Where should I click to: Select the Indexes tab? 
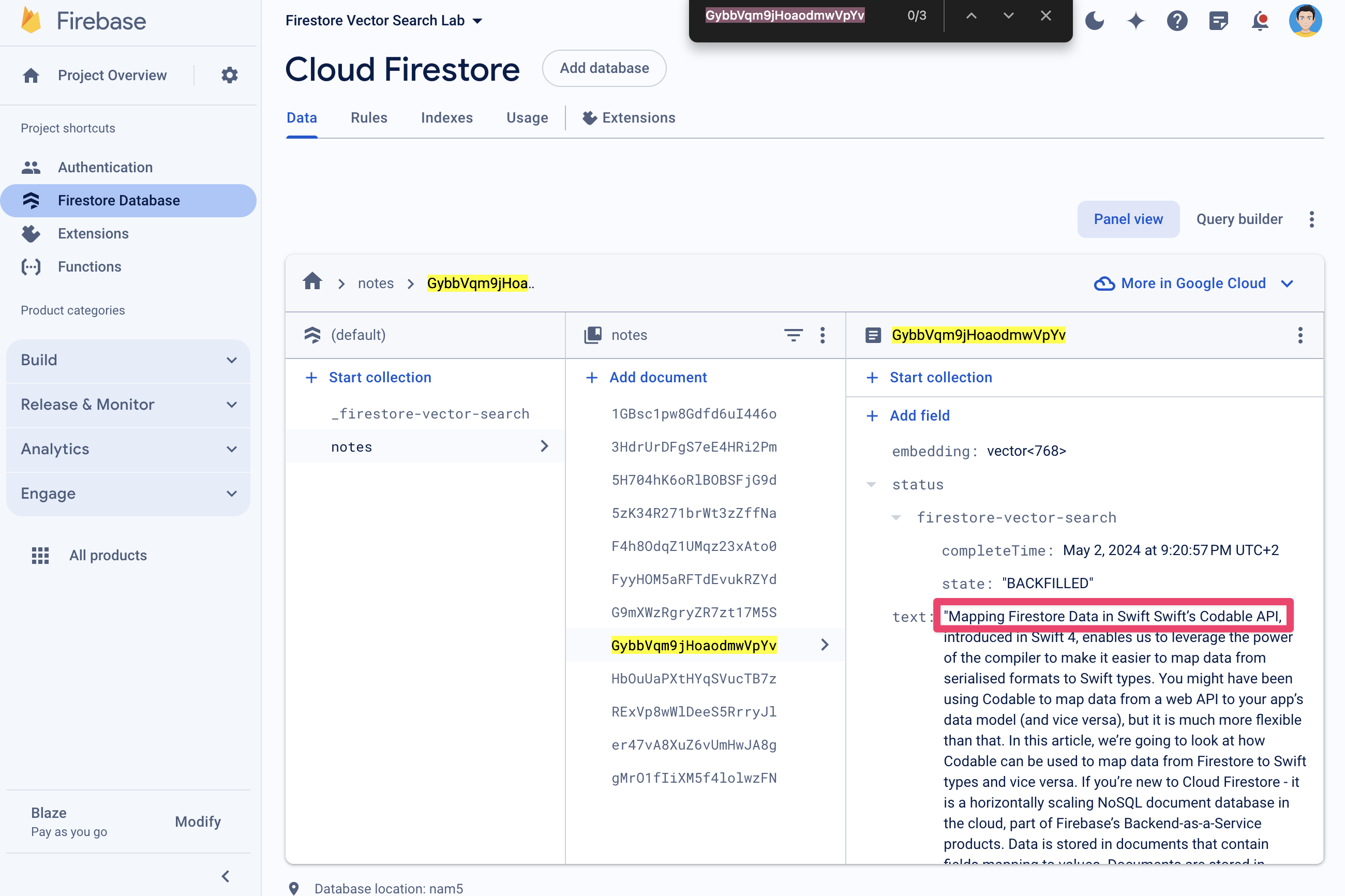pyautogui.click(x=446, y=118)
